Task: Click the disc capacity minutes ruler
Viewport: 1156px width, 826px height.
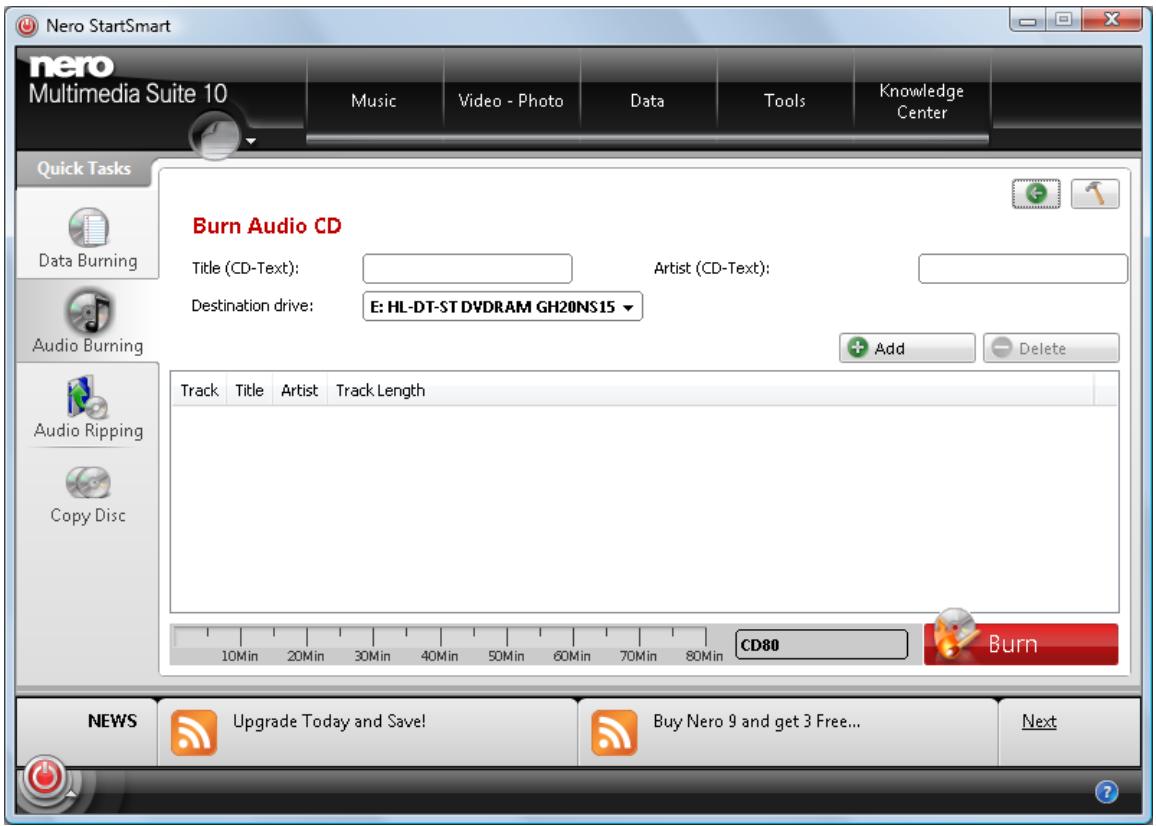Action: 448,645
